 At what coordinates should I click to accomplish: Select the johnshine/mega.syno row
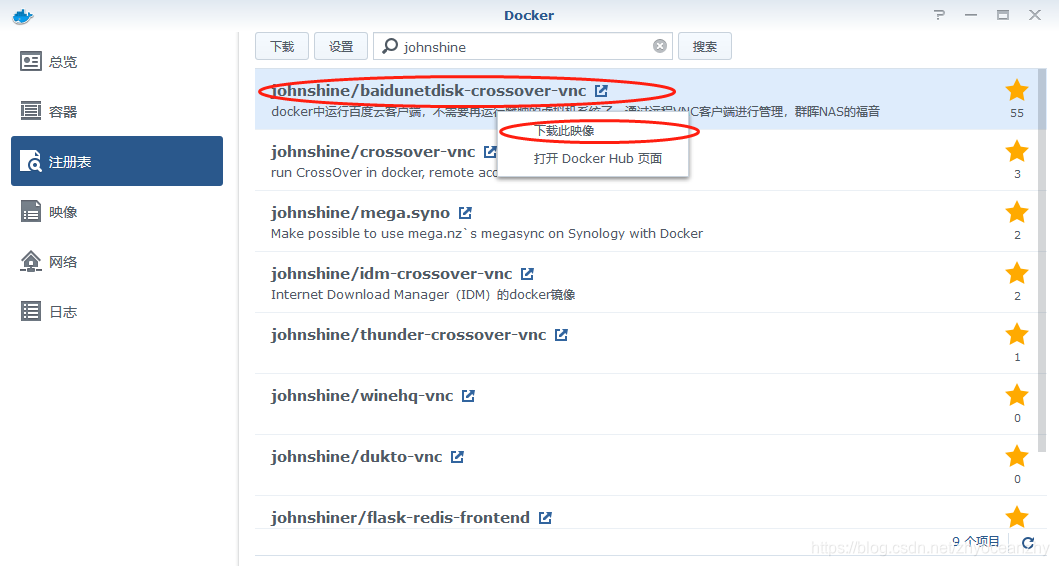point(646,222)
